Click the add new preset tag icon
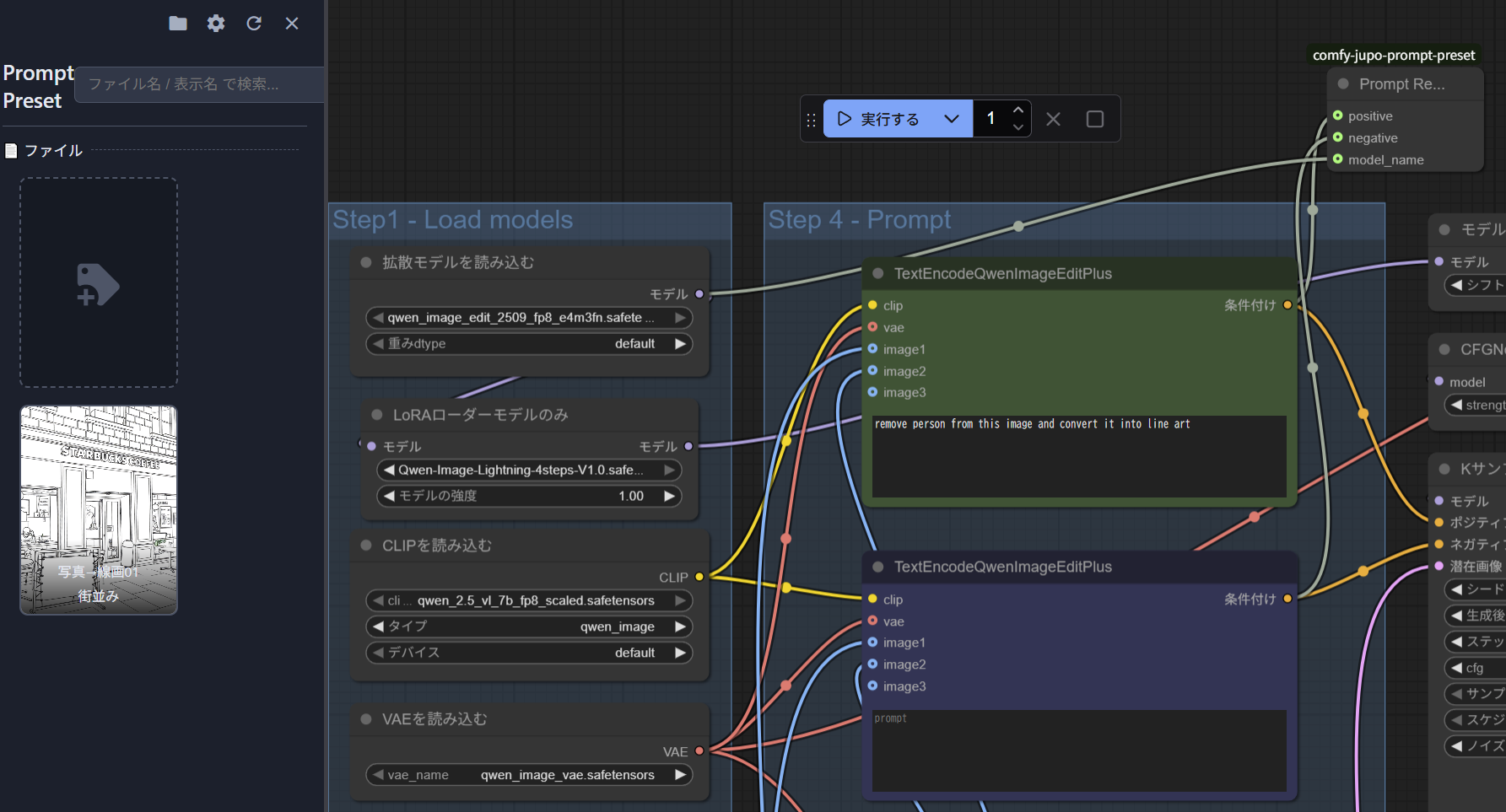This screenshot has width=1506, height=812. 98,283
